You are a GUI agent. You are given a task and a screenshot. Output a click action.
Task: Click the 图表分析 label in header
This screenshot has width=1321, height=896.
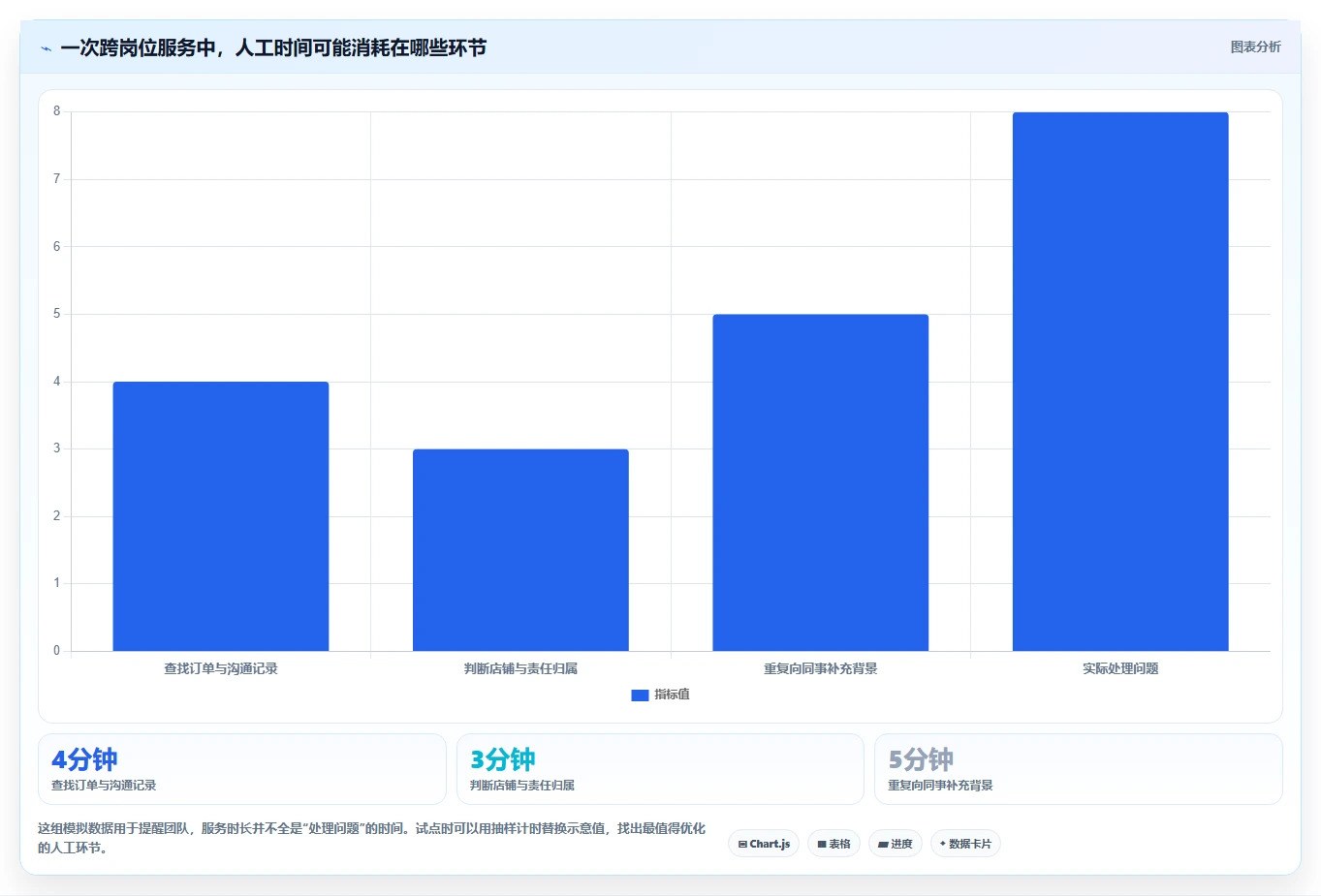1255,46
